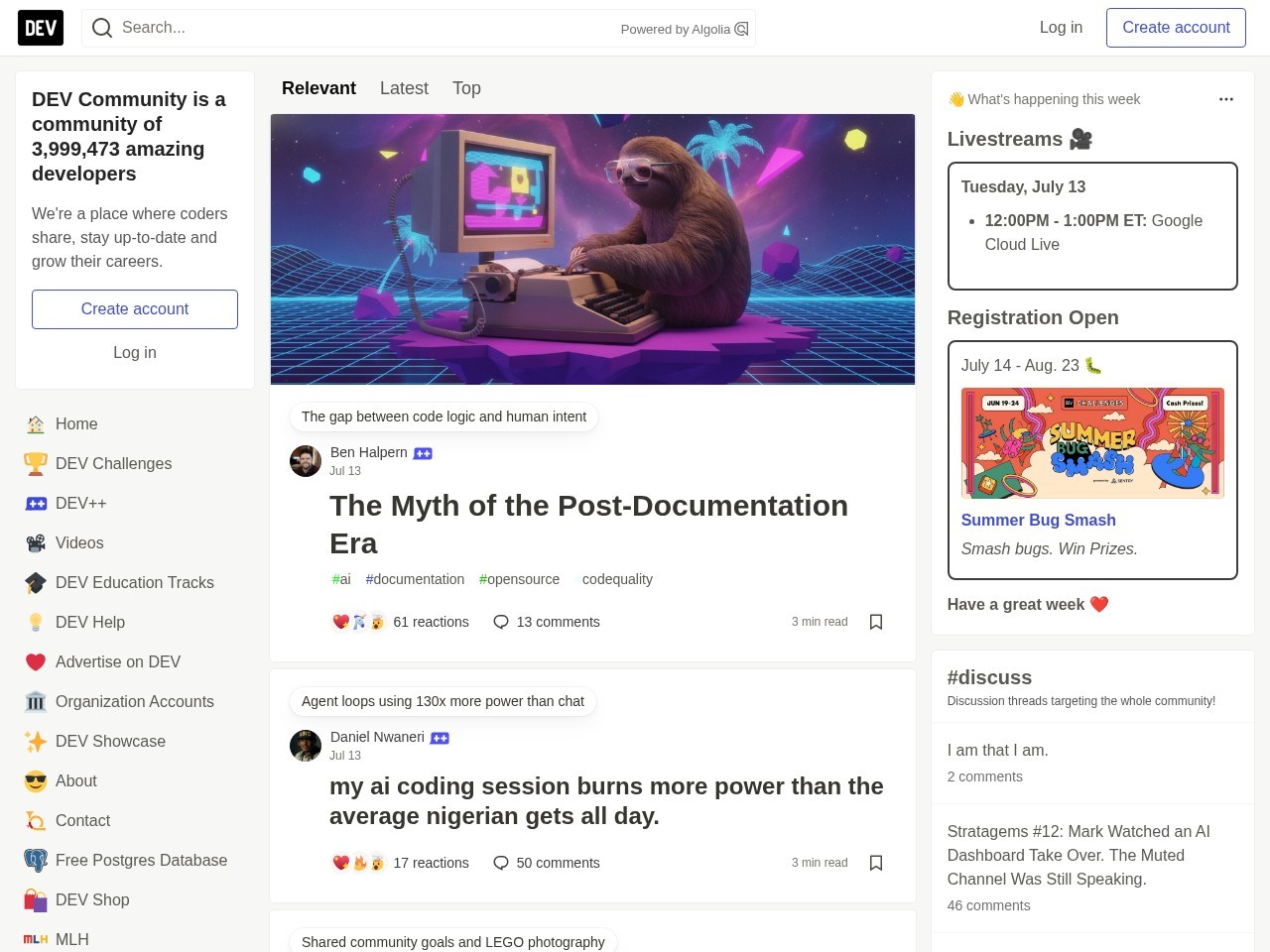Click the Organization Accounts menu item
This screenshot has width=1270, height=952.
pos(135,702)
